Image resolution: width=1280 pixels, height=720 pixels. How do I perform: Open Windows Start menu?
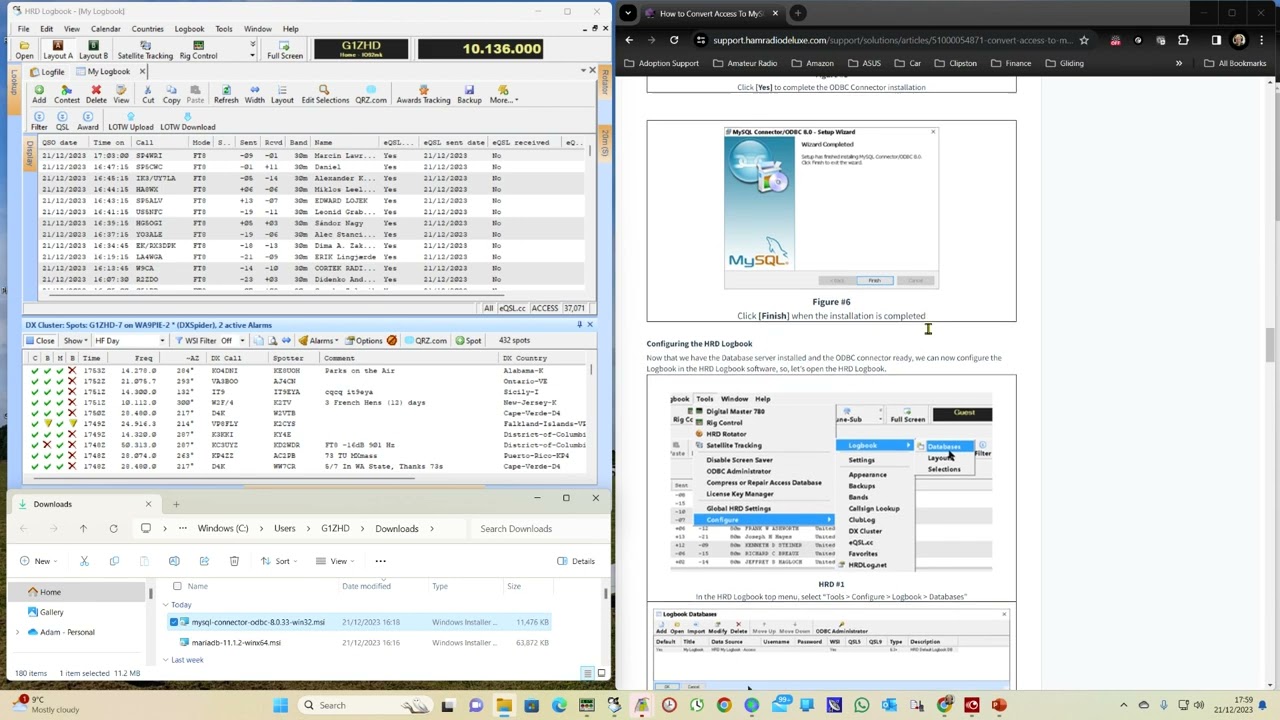pyautogui.click(x=281, y=705)
